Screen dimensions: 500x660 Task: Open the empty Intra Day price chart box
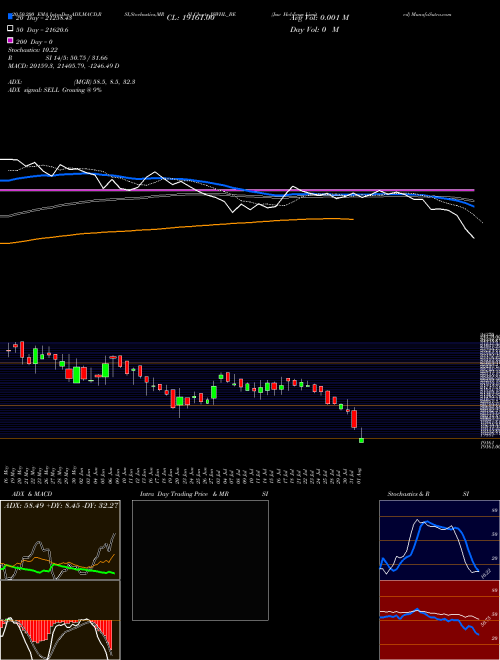(200, 560)
